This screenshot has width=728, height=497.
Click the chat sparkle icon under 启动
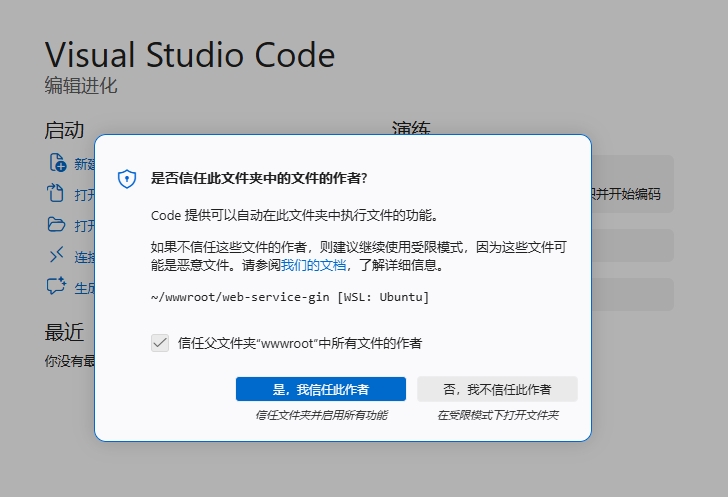[57, 286]
